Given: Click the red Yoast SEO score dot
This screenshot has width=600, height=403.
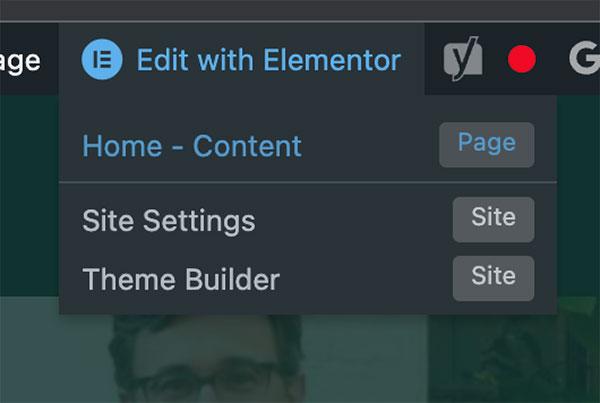Looking at the screenshot, I should tap(522, 59).
